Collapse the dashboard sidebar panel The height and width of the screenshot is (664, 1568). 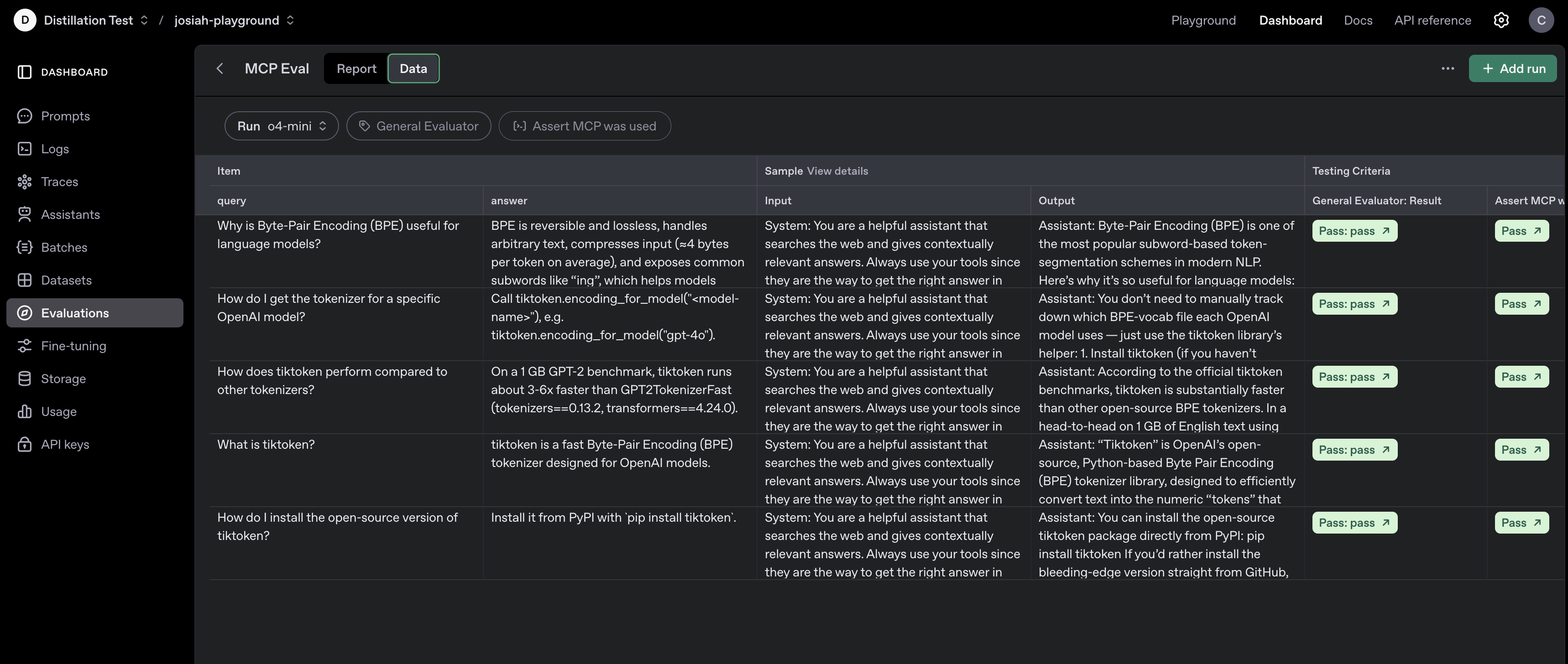[24, 72]
